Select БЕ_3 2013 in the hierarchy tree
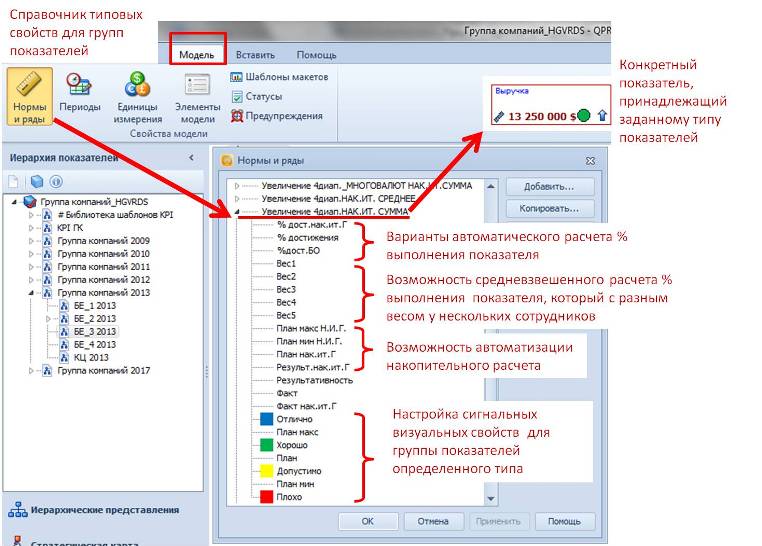Image resolution: width=762 pixels, height=546 pixels. point(95,331)
